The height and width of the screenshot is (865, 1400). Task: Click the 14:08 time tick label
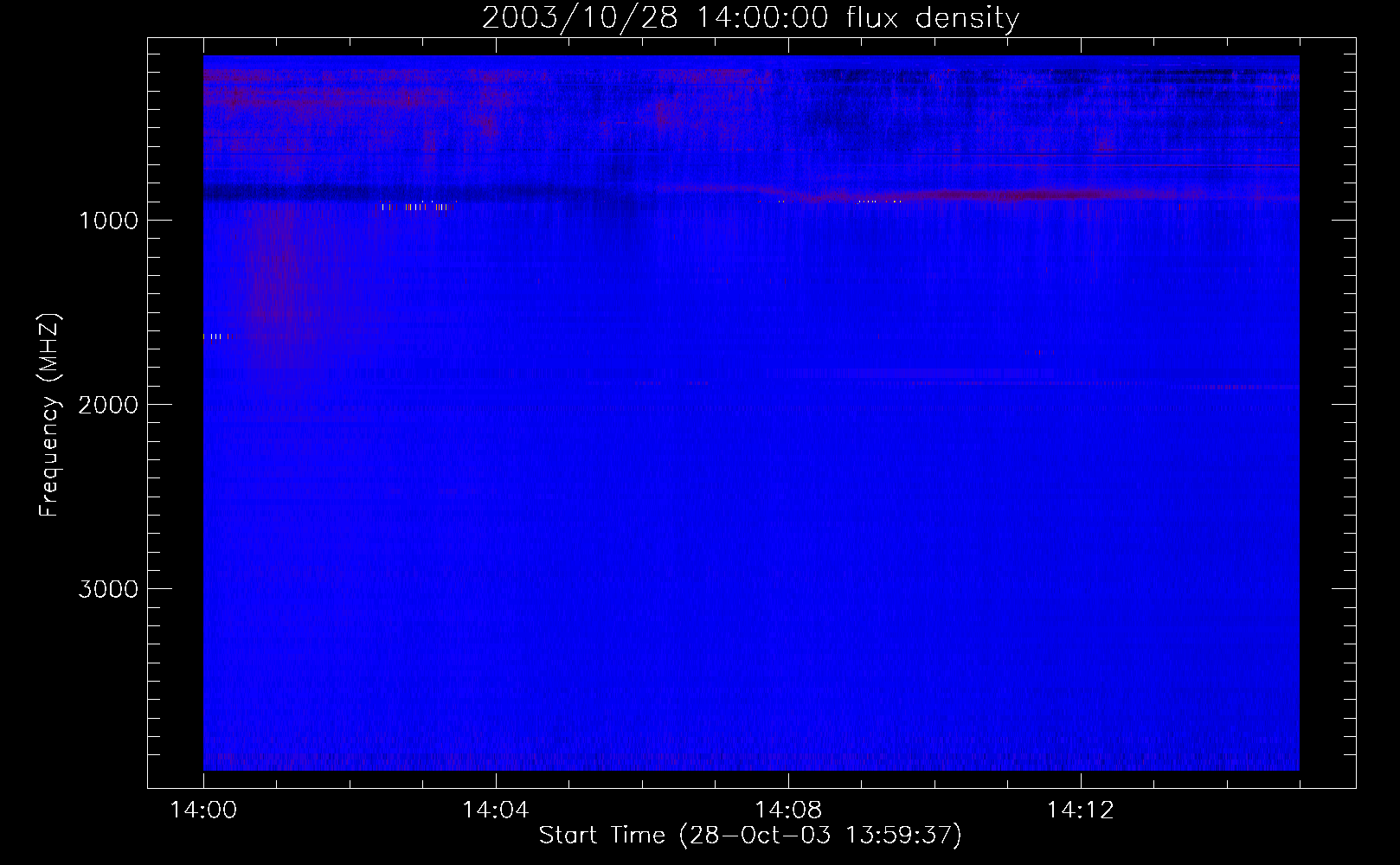click(788, 811)
